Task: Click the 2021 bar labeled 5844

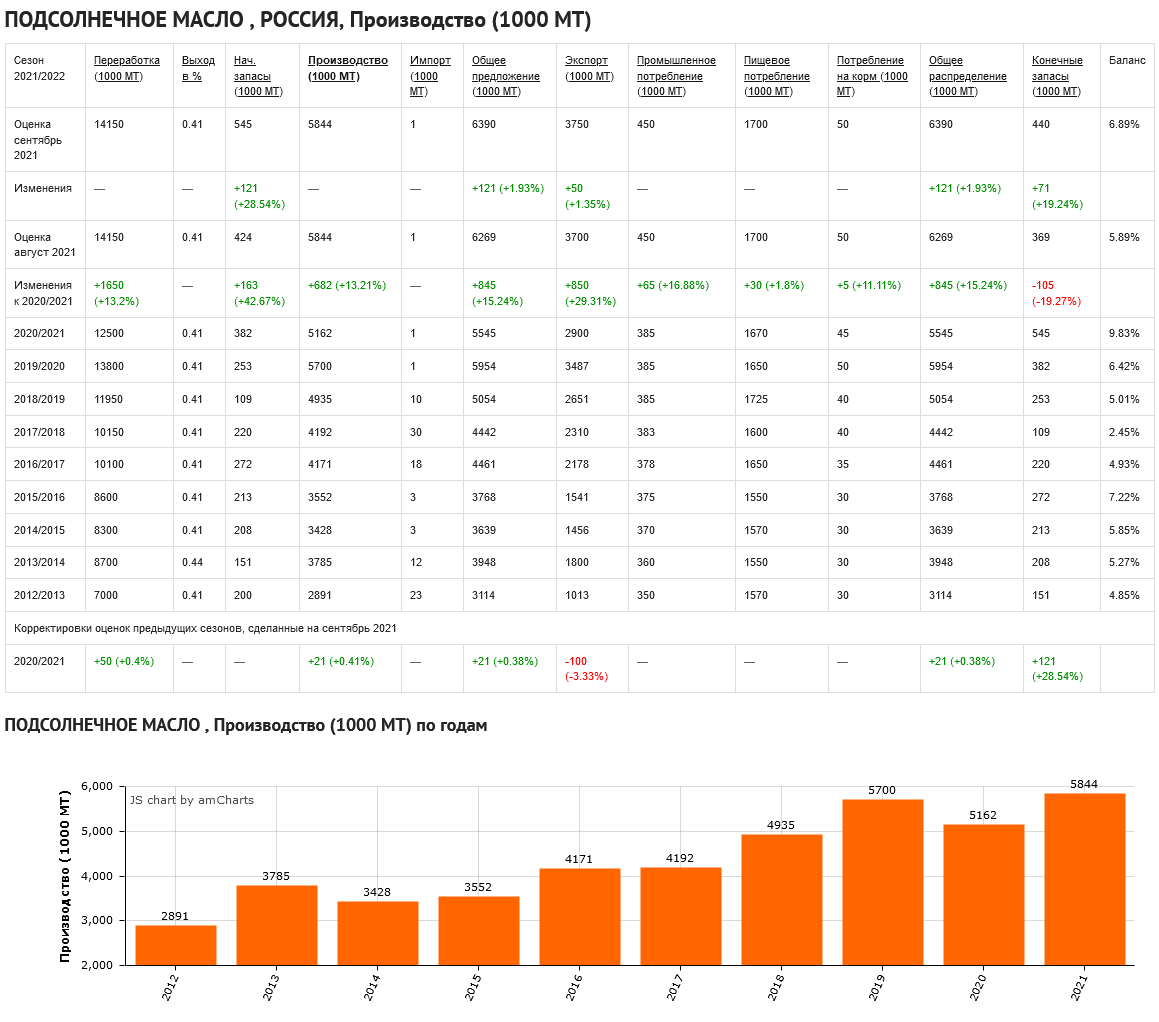Action: [x=1084, y=879]
